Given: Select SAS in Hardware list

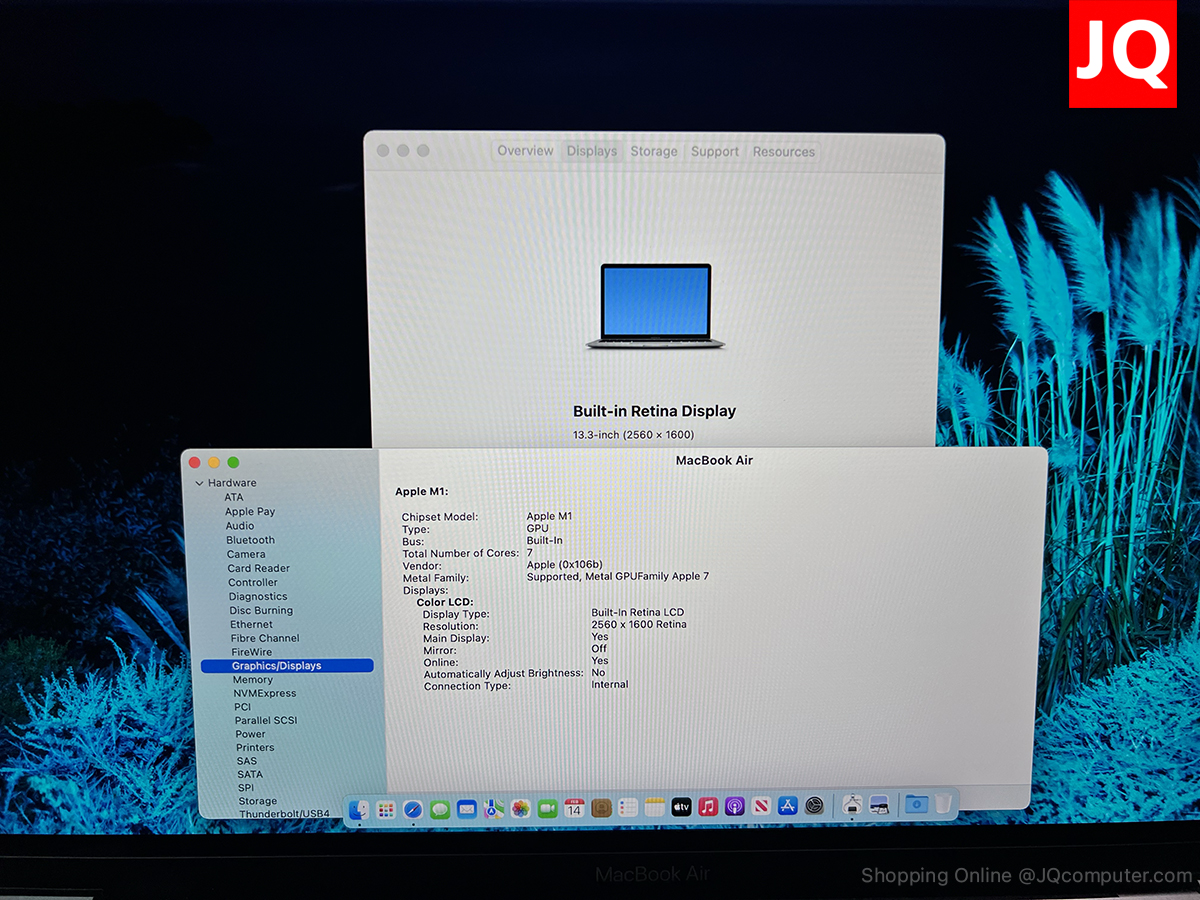Looking at the screenshot, I should 247,761.
